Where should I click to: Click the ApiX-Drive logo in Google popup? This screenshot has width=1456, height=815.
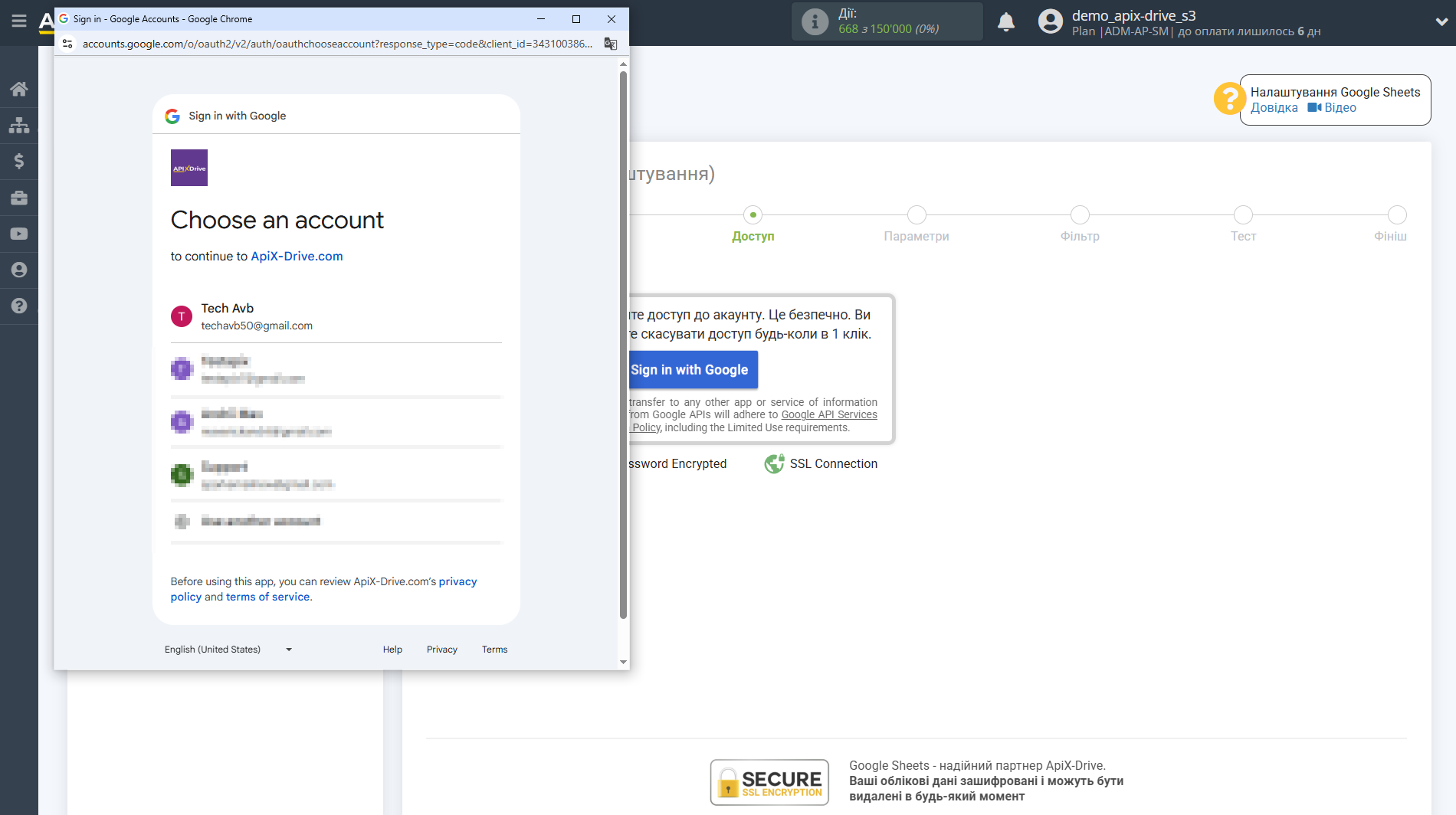(189, 168)
